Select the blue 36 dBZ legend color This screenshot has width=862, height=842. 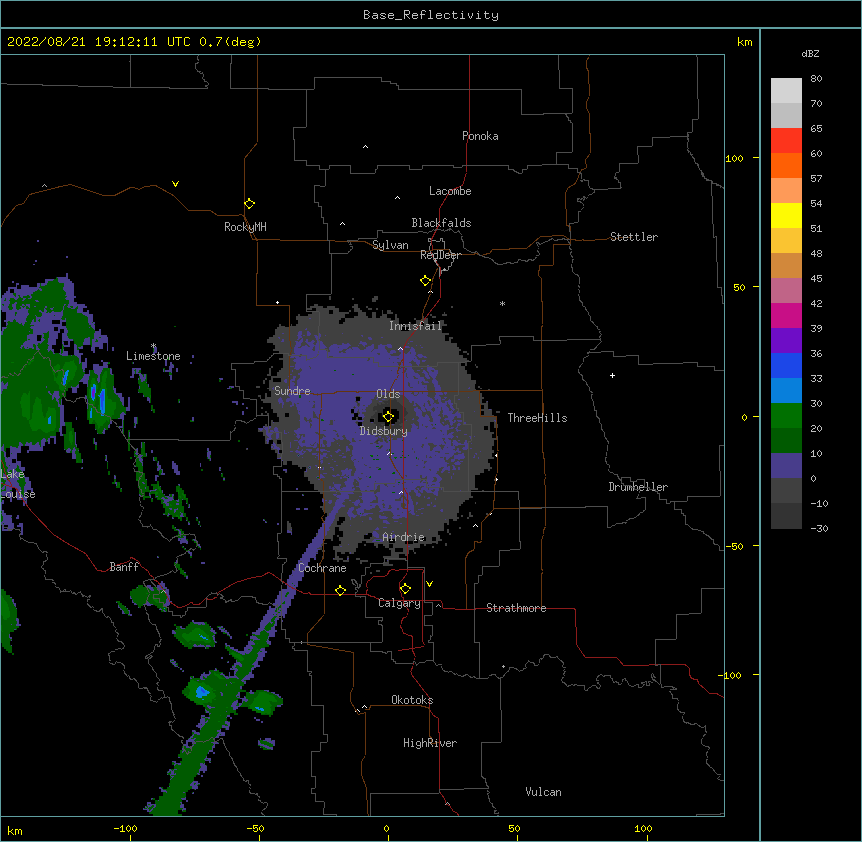(x=786, y=365)
